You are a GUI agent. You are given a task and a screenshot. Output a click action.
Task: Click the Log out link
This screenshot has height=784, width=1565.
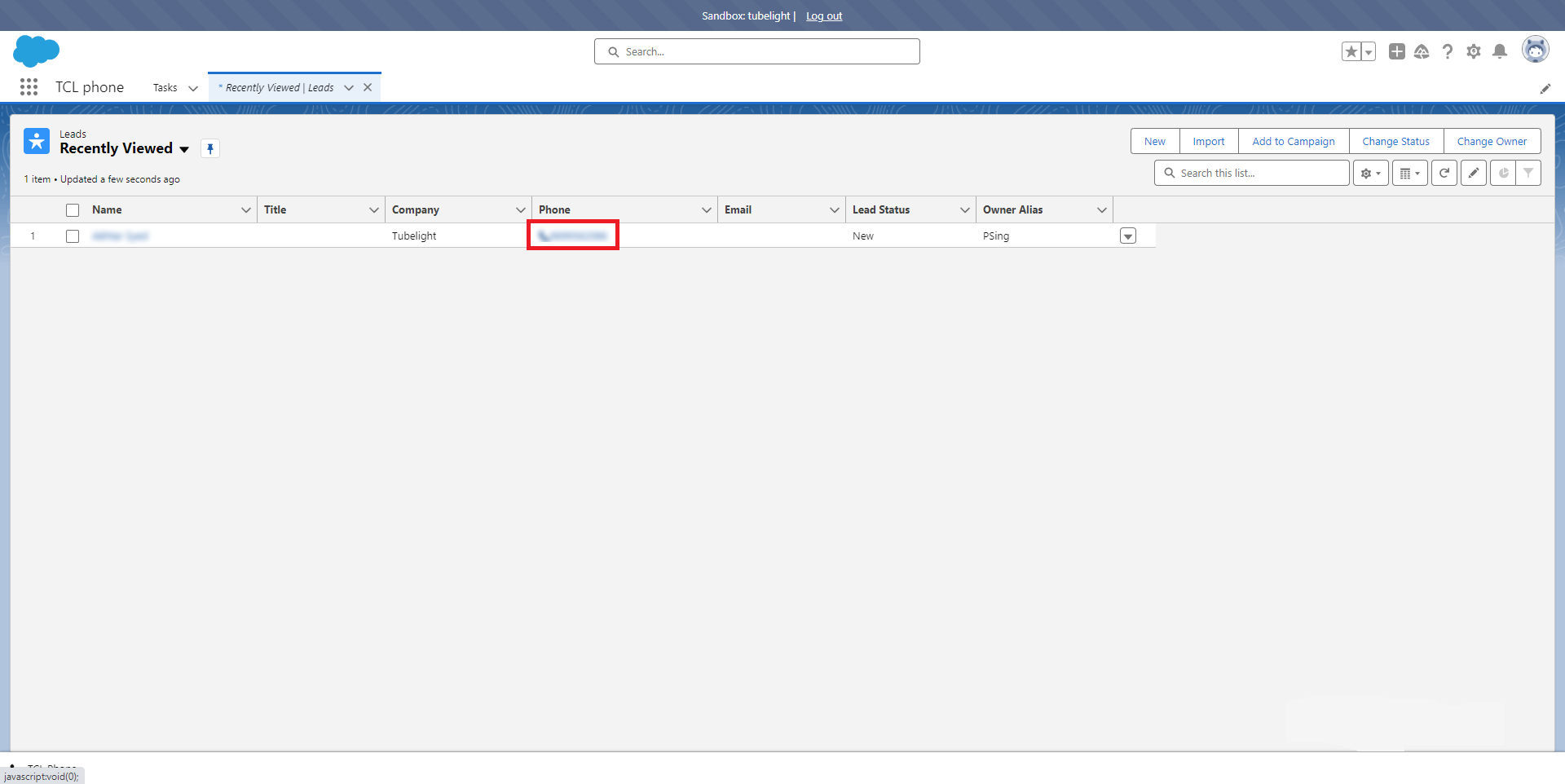[x=823, y=16]
